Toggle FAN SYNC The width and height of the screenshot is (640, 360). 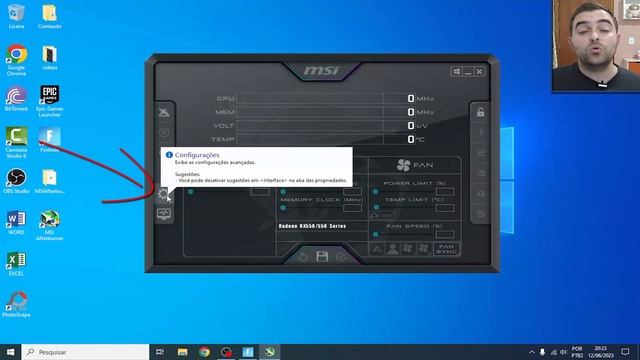[447, 249]
